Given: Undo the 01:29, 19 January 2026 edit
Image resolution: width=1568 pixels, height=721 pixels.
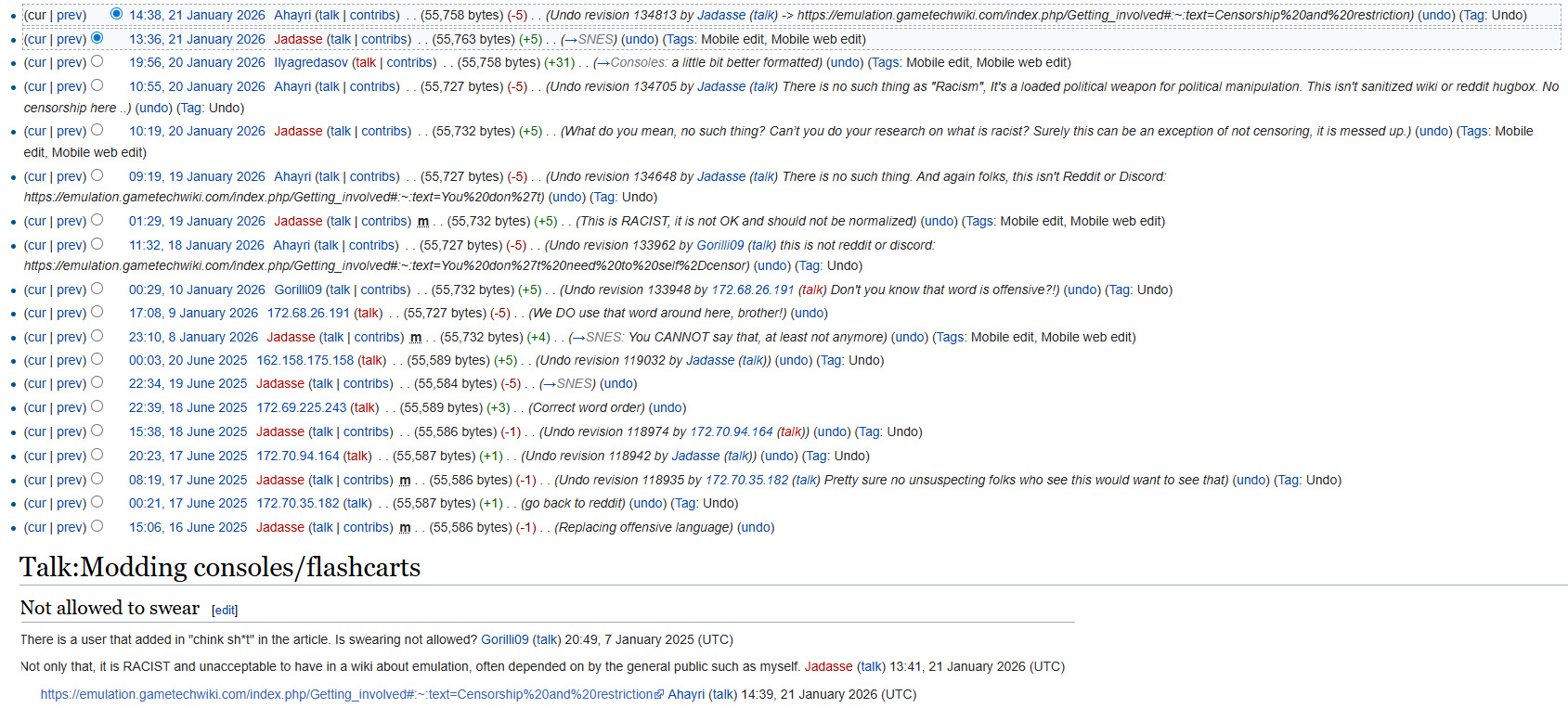Looking at the screenshot, I should [939, 221].
